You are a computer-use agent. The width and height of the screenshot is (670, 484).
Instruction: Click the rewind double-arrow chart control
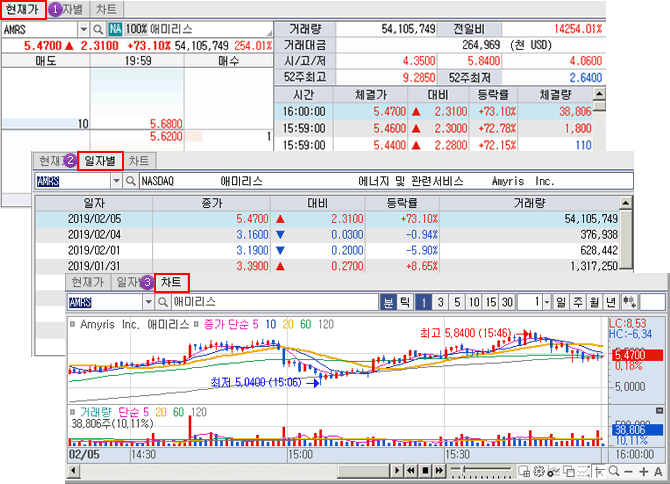click(x=411, y=471)
